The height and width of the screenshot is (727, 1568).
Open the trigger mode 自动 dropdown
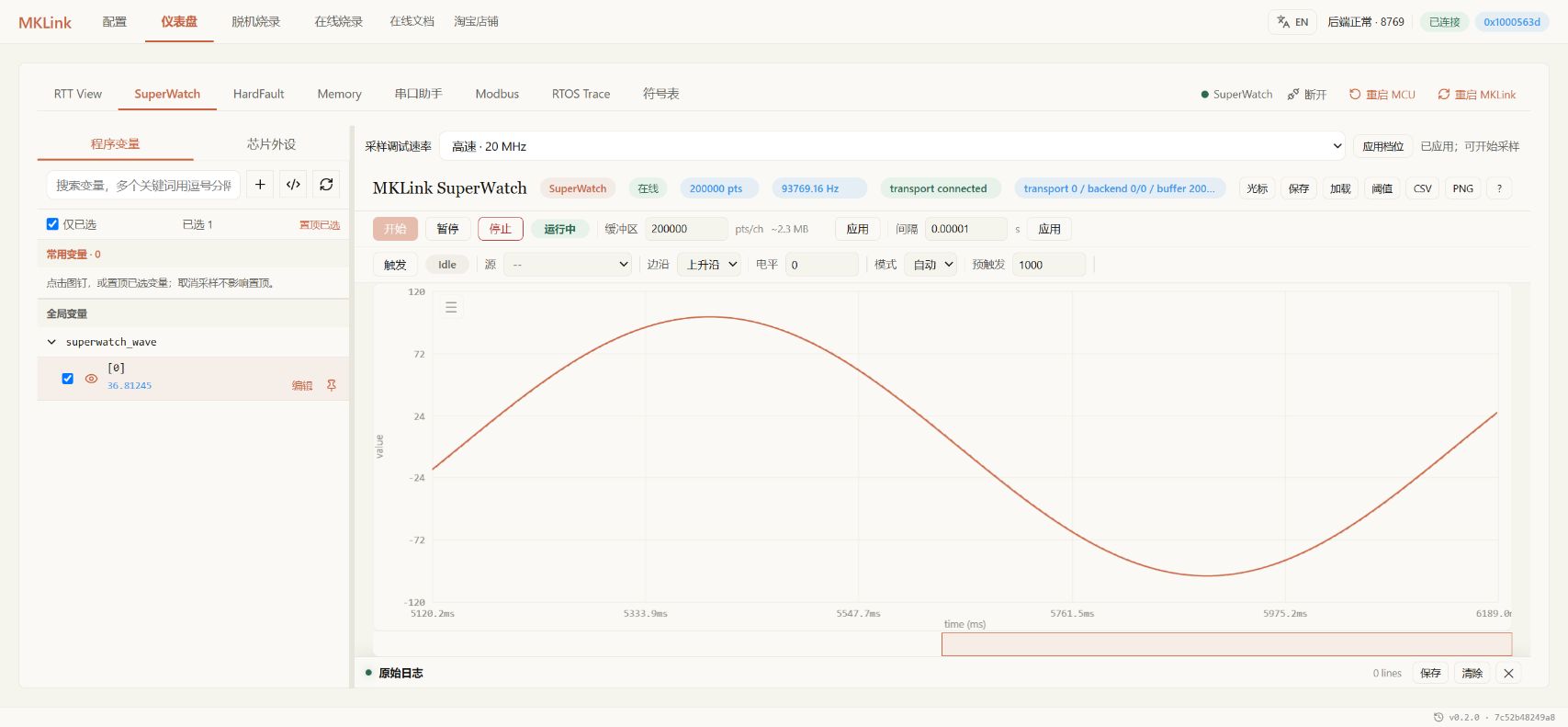pyautogui.click(x=931, y=265)
